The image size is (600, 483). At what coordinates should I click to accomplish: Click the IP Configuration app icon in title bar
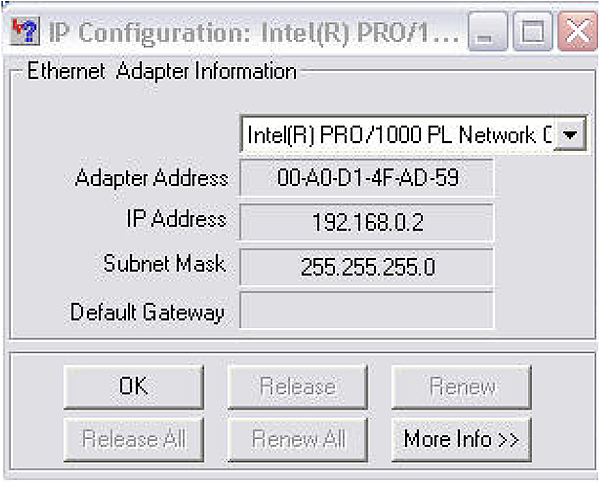25,31
